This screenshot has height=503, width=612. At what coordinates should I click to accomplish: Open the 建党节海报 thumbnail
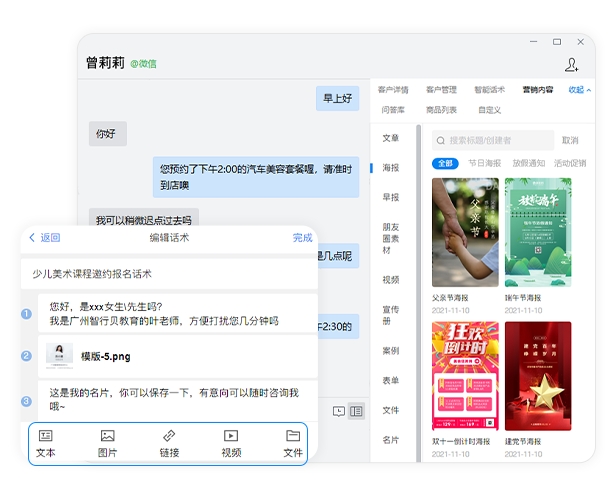[x=538, y=376]
